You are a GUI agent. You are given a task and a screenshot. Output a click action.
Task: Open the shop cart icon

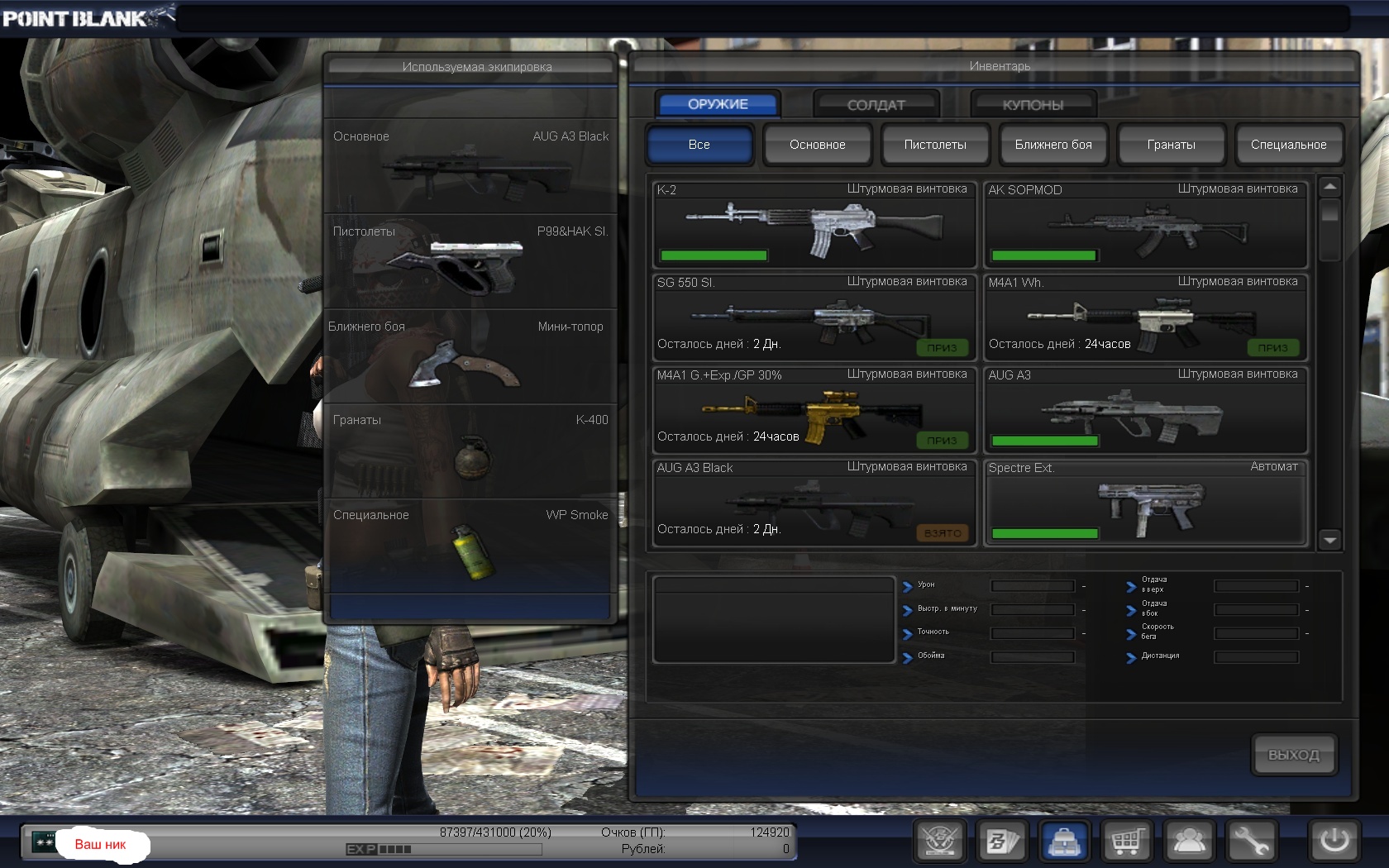point(1126,842)
